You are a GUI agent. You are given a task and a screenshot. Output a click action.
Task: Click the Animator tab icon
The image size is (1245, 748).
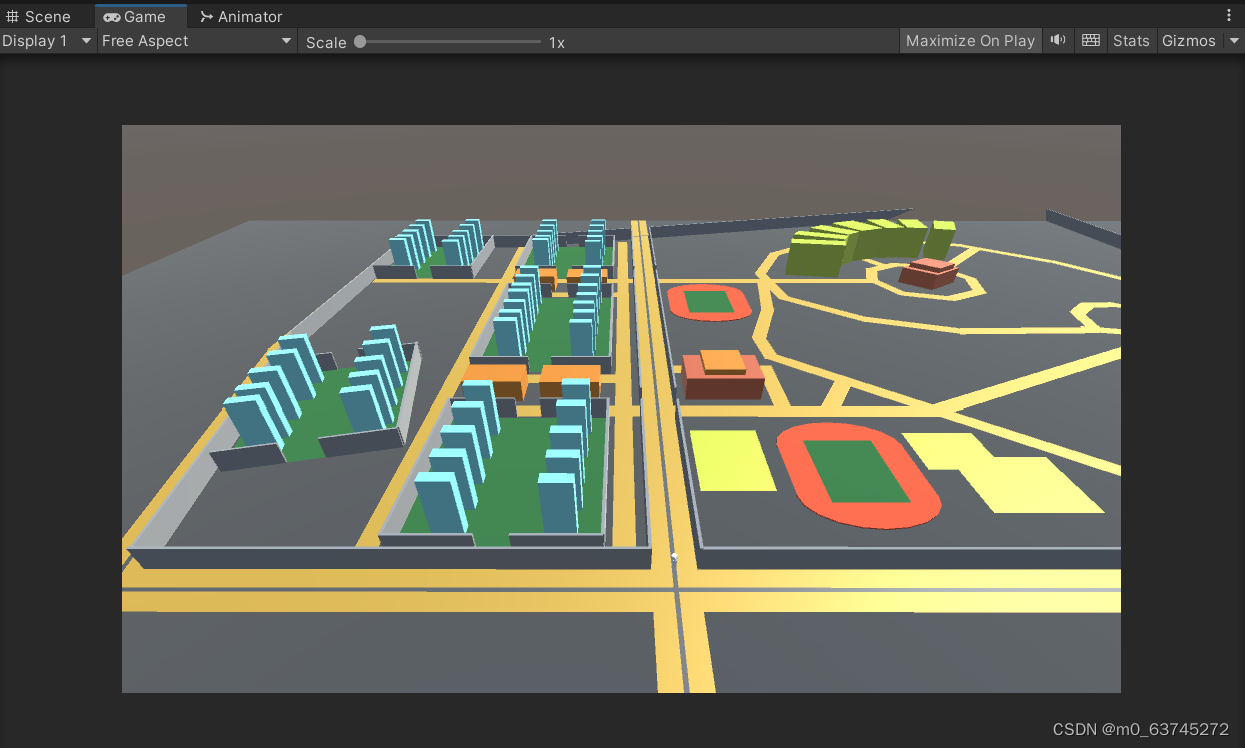coord(206,17)
